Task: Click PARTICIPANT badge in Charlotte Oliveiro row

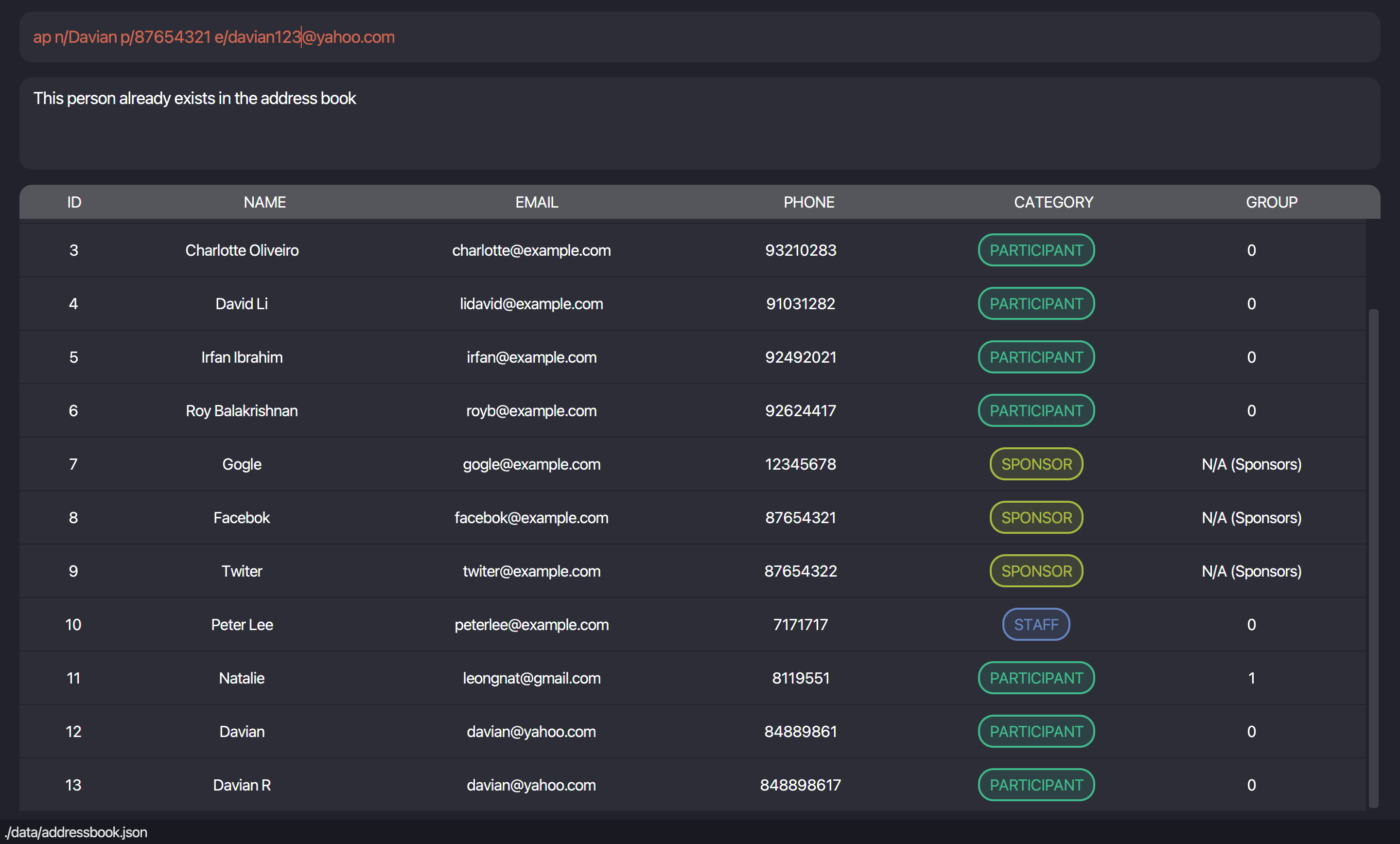Action: (x=1036, y=250)
